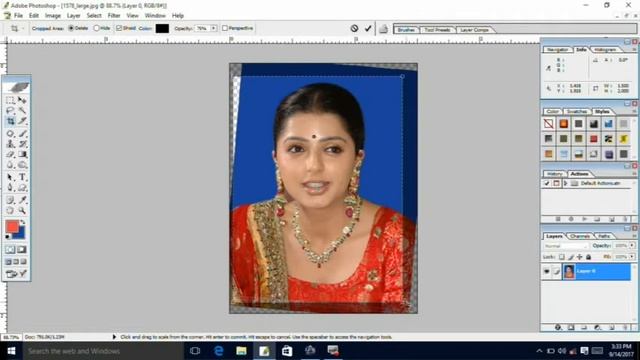Select the Move tool

click(x=22, y=100)
